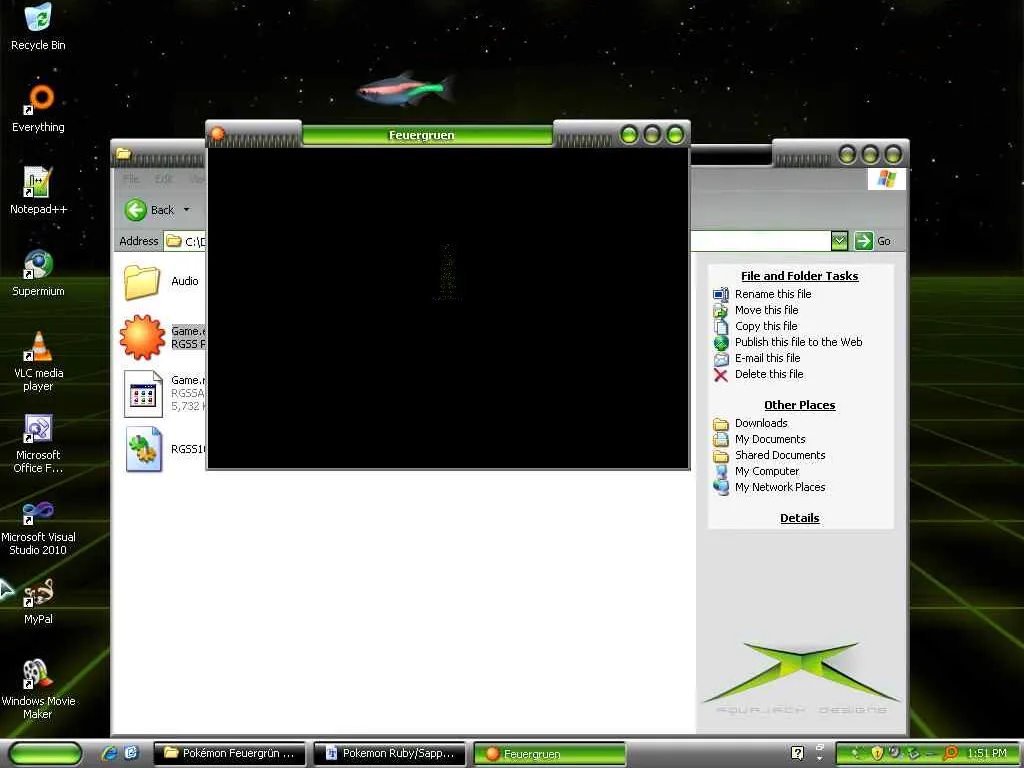Switch to Feuergruen taskbar button
Screen dimensions: 1024x768
[x=549, y=754]
